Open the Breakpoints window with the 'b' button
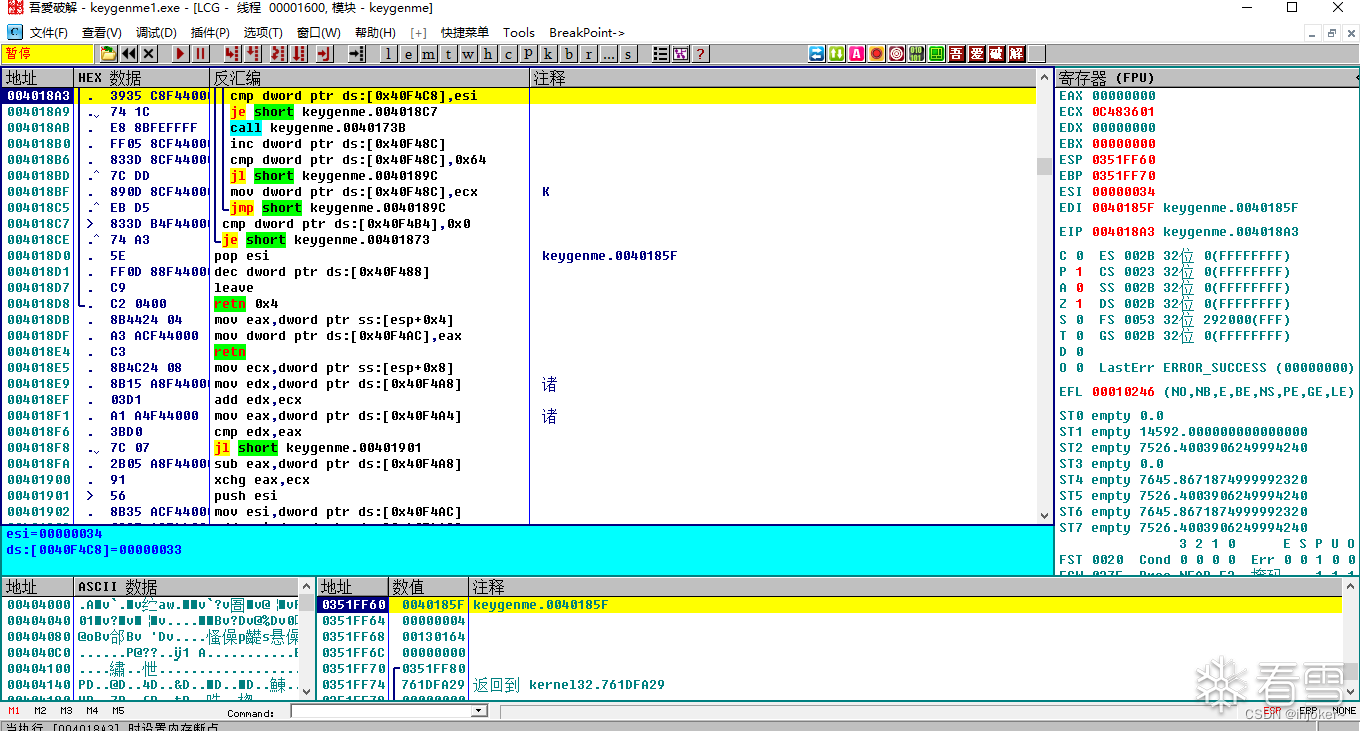The width and height of the screenshot is (1360, 731). pos(568,54)
